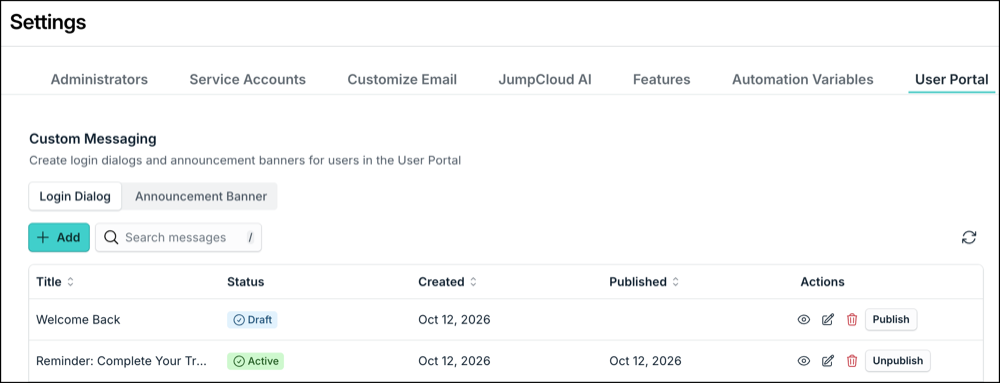Click the Custom Messaging heading

tap(93, 138)
